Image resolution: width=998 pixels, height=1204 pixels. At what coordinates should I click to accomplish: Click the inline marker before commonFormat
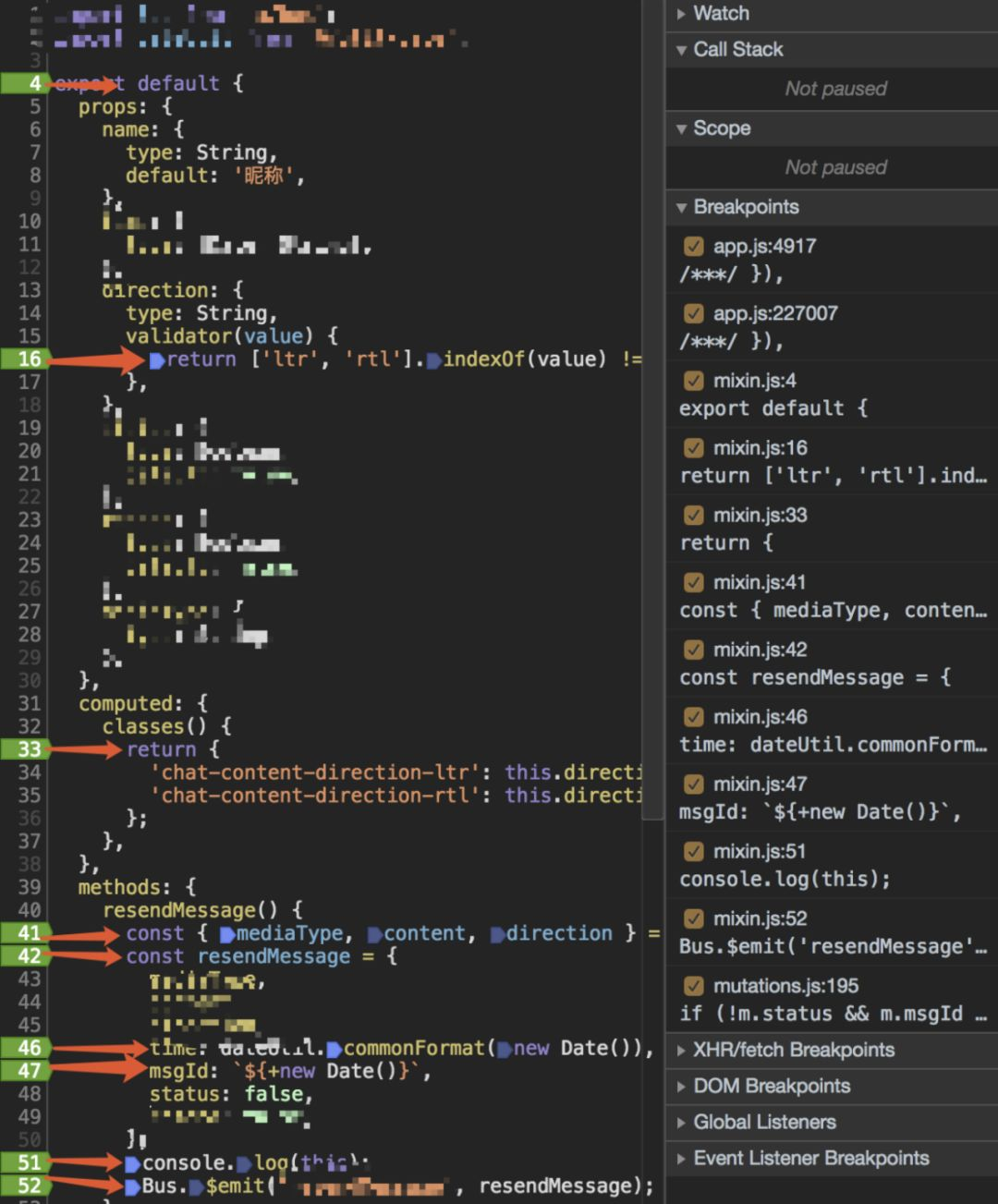click(x=335, y=1049)
